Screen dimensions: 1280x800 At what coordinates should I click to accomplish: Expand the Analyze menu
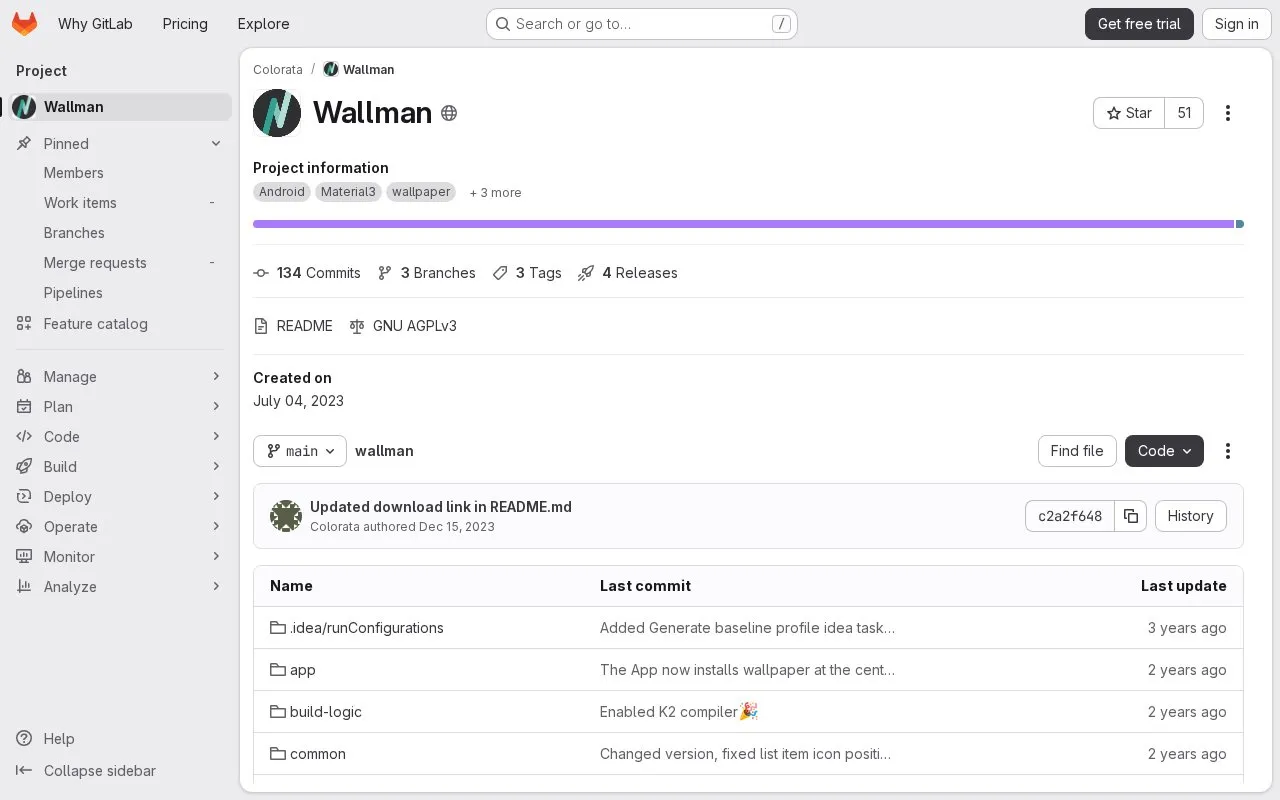pos(120,587)
